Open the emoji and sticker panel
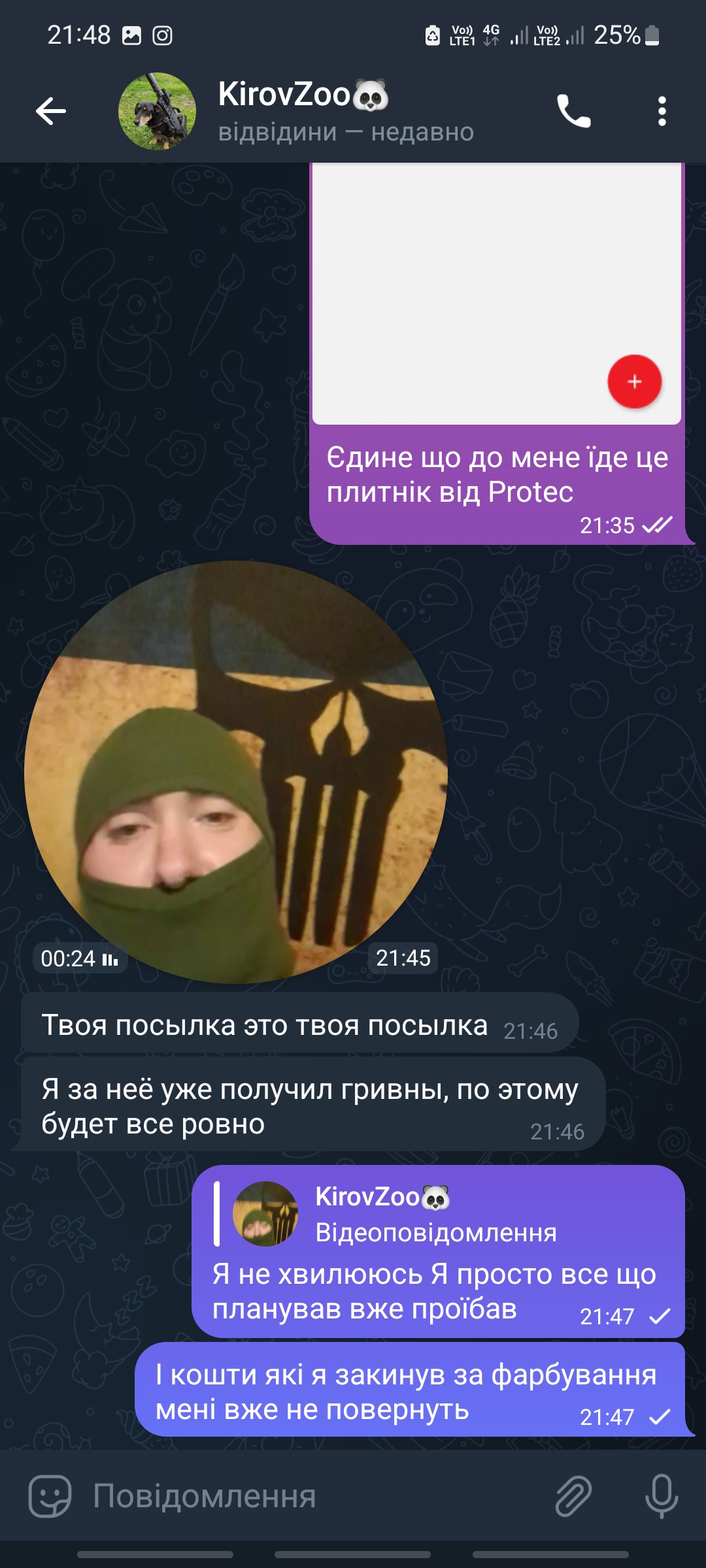 tap(50, 1496)
